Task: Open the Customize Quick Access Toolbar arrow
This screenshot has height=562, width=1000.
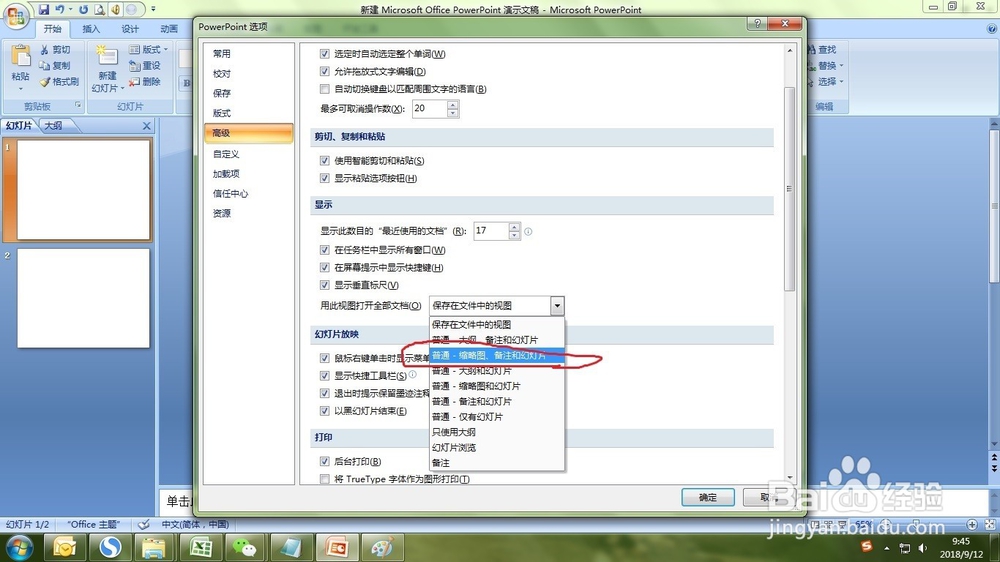Action: pyautogui.click(x=153, y=10)
